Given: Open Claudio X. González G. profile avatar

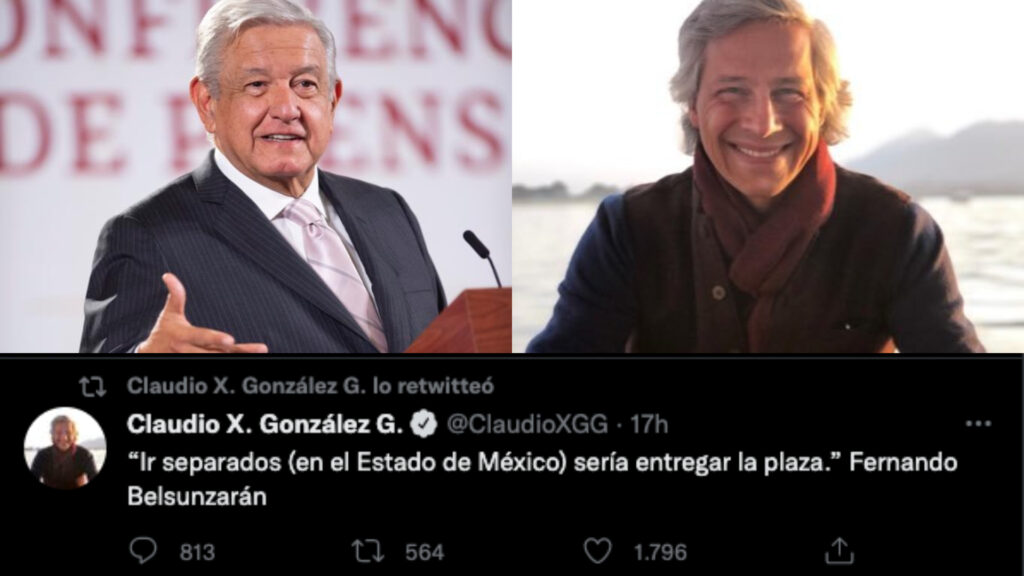Looking at the screenshot, I should click(x=65, y=448).
